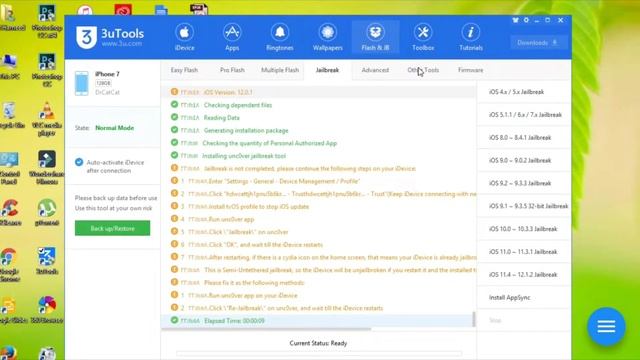640x360 pixels.
Task: Open the Apps section
Action: [x=232, y=38]
